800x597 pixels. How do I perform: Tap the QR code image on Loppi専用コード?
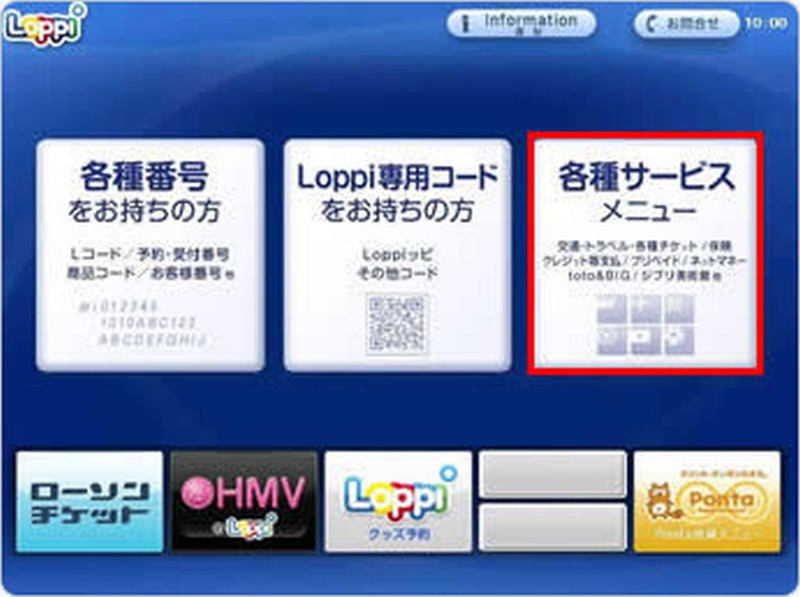click(397, 324)
